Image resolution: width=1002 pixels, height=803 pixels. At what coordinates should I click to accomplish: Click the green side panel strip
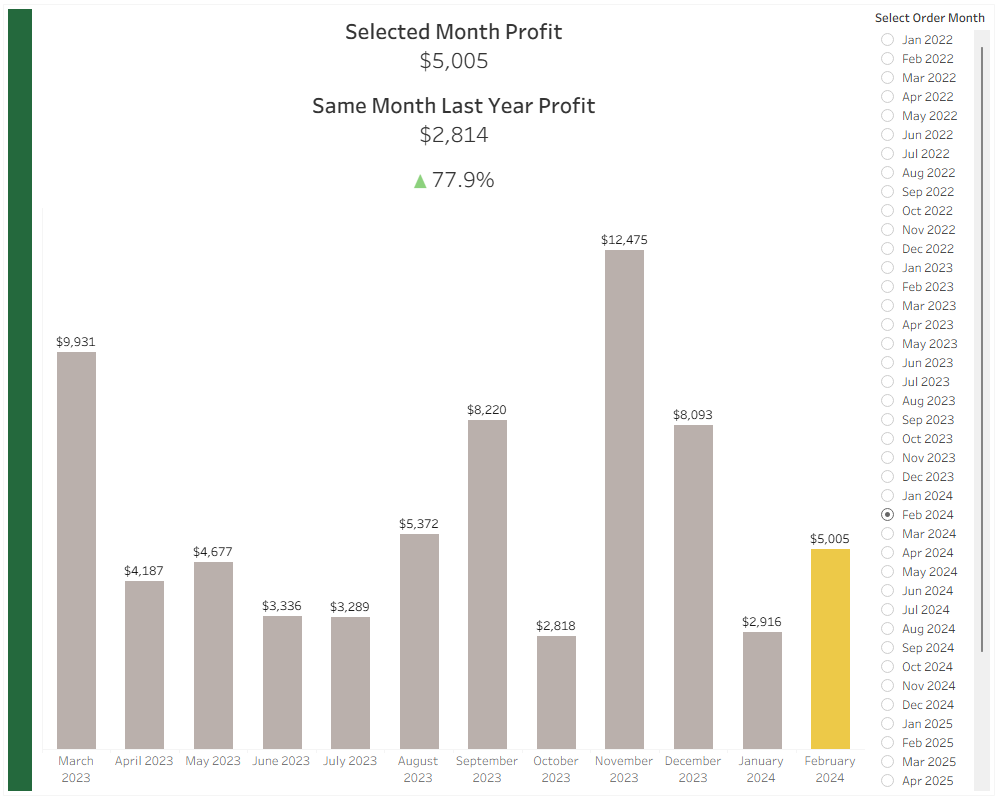pos(20,400)
